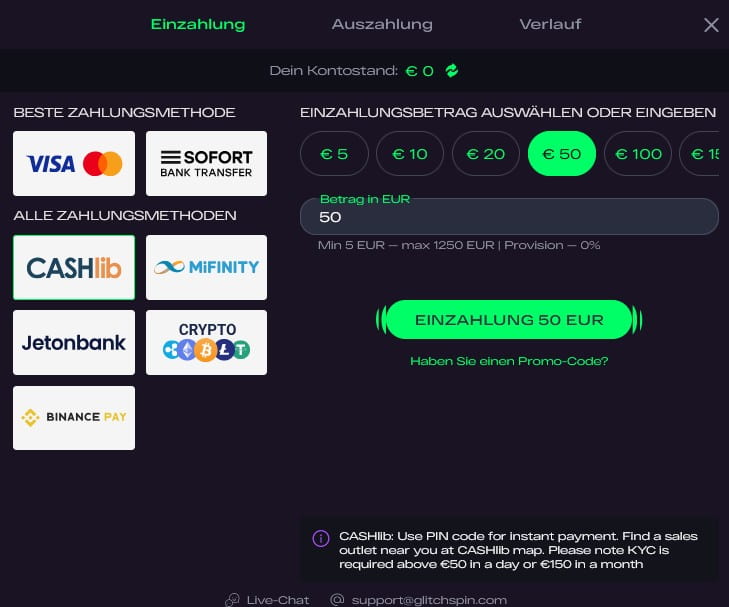Viewport: 729px width, 607px height.
Task: Choose Jetonbank as payment method
Action: [x=74, y=343]
